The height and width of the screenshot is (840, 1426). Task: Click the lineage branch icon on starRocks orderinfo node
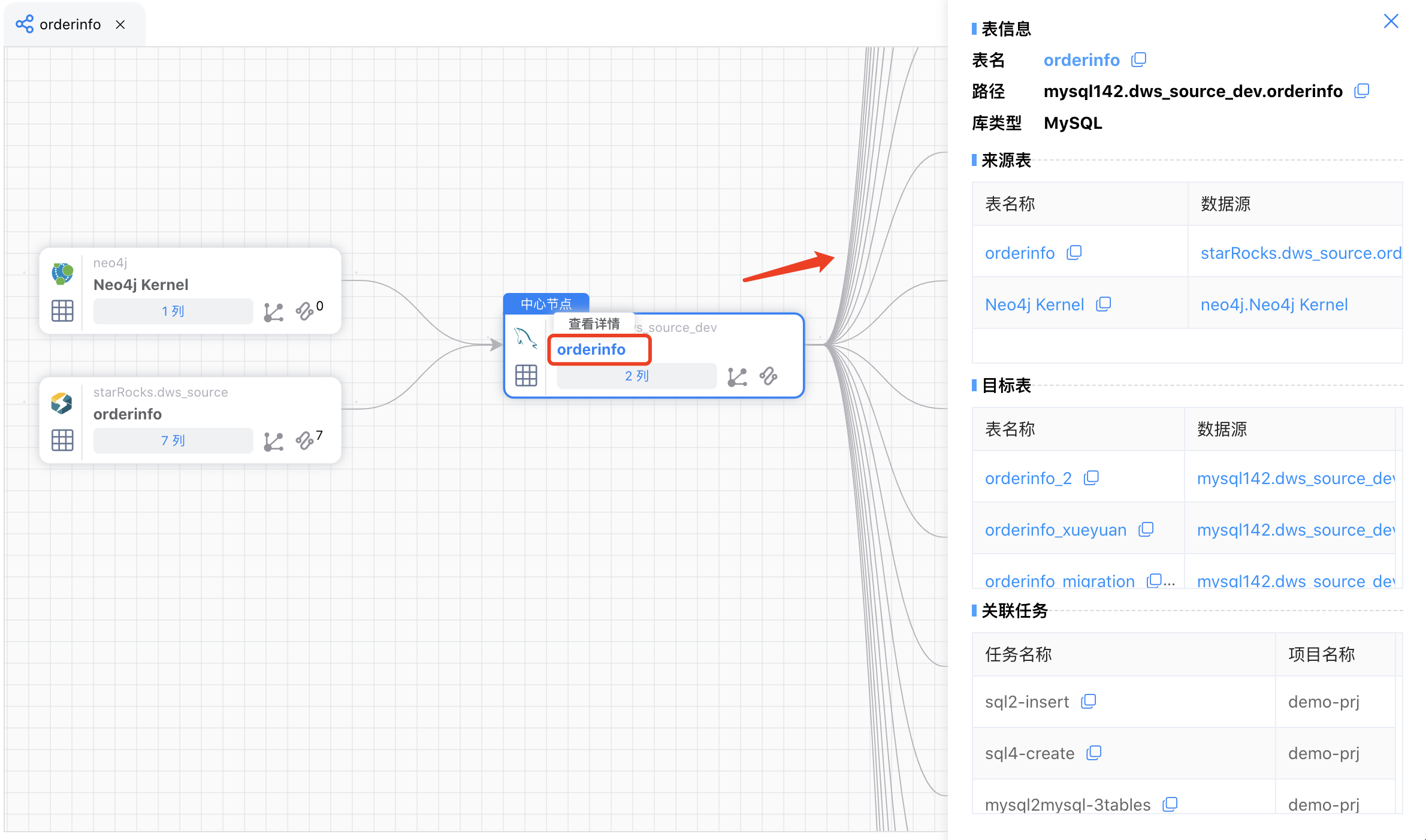click(x=274, y=441)
